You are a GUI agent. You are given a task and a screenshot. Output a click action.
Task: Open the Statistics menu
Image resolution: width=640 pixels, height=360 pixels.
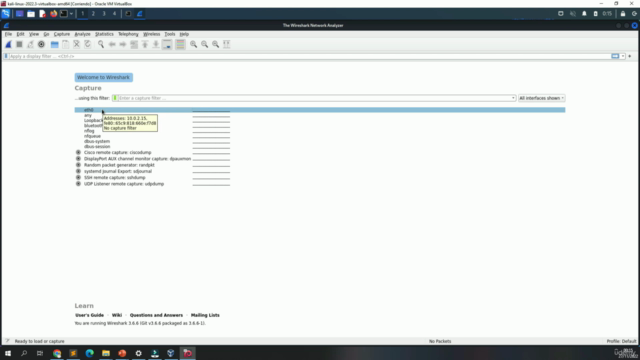[104, 34]
